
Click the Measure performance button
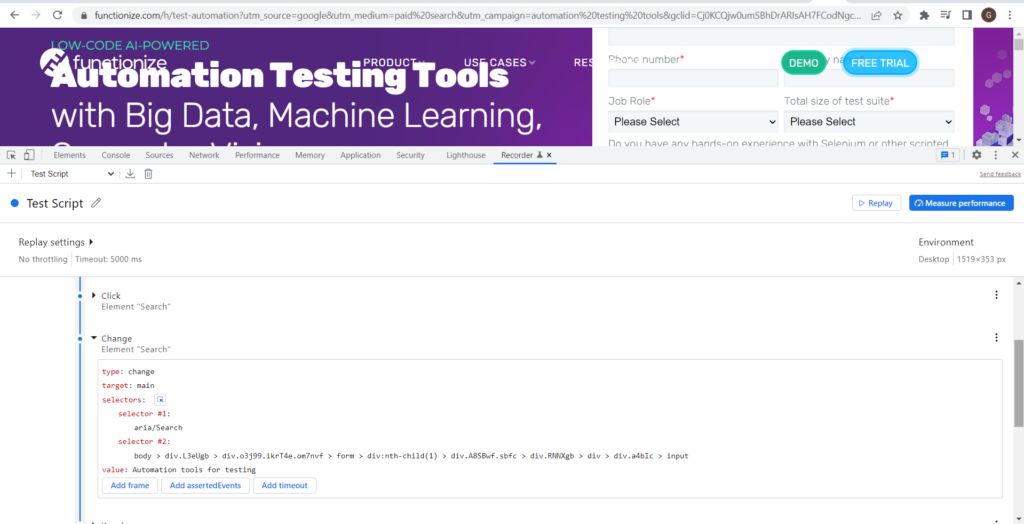point(961,203)
